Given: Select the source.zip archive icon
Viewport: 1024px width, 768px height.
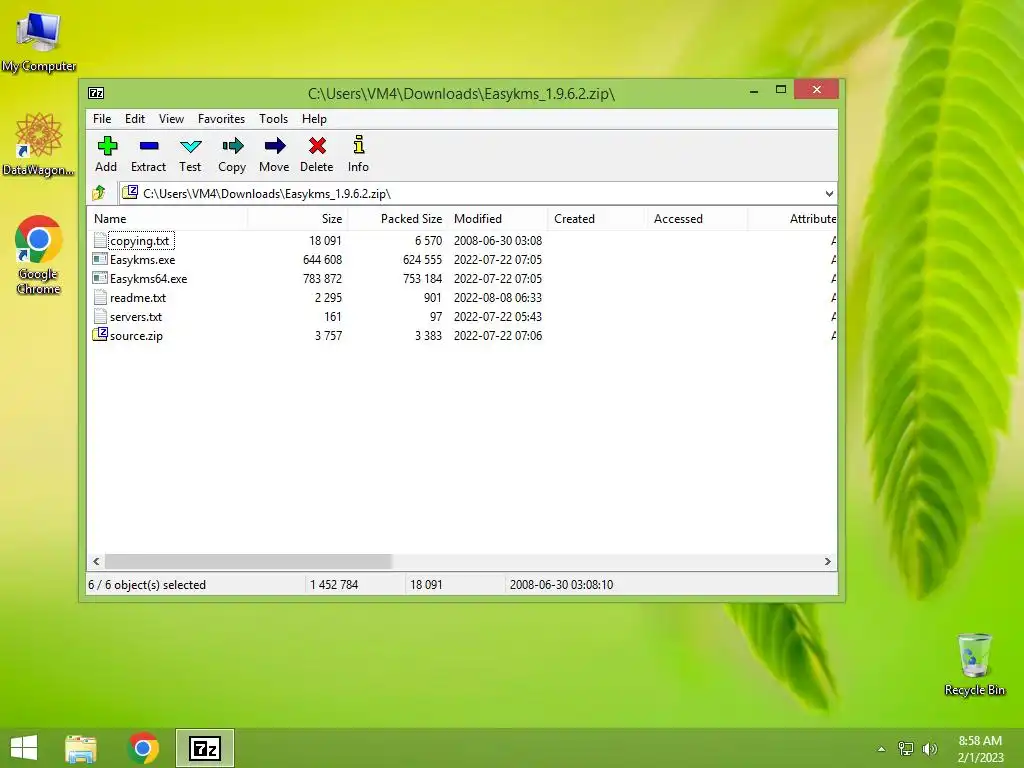Looking at the screenshot, I should click(x=100, y=335).
